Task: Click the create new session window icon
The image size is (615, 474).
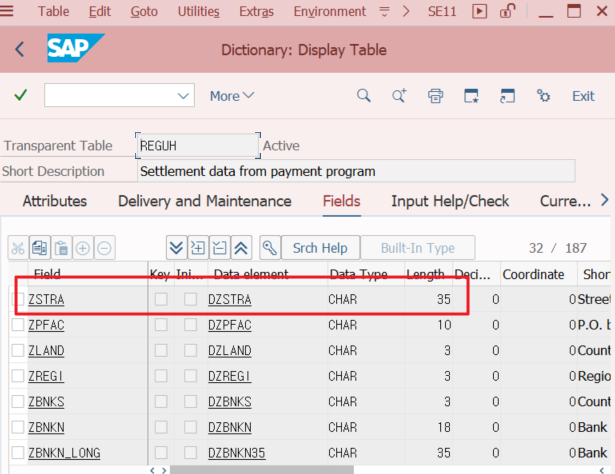Action: point(471,96)
